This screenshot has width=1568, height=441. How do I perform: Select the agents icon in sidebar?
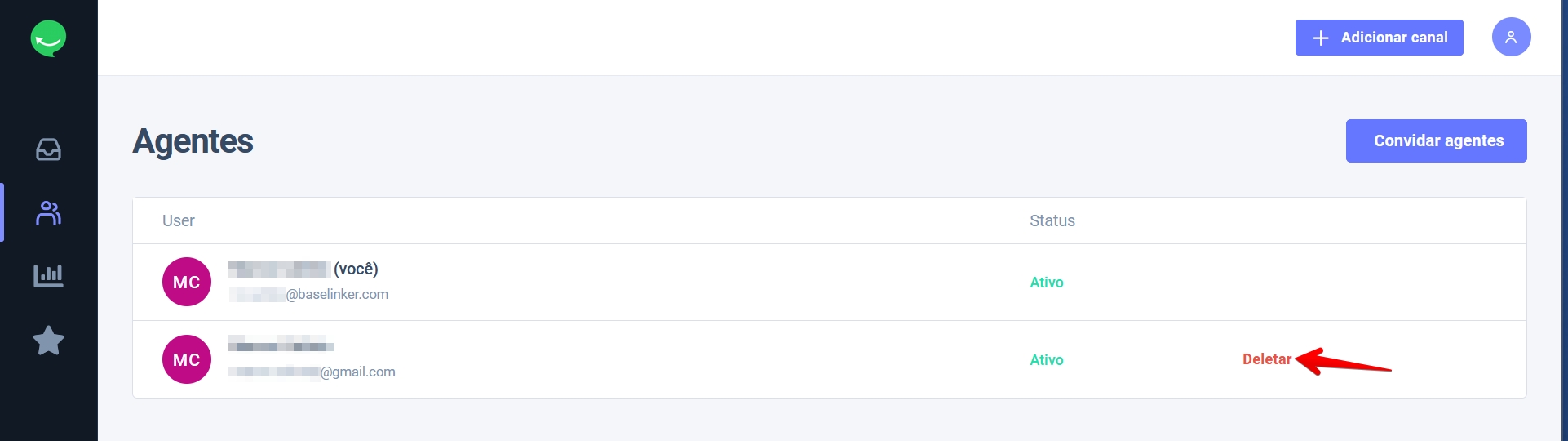48,213
